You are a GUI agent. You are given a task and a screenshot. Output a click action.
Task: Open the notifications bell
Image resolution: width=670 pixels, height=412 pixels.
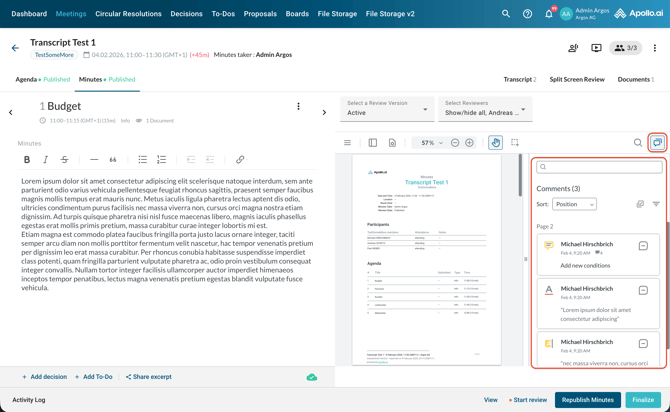click(x=548, y=14)
